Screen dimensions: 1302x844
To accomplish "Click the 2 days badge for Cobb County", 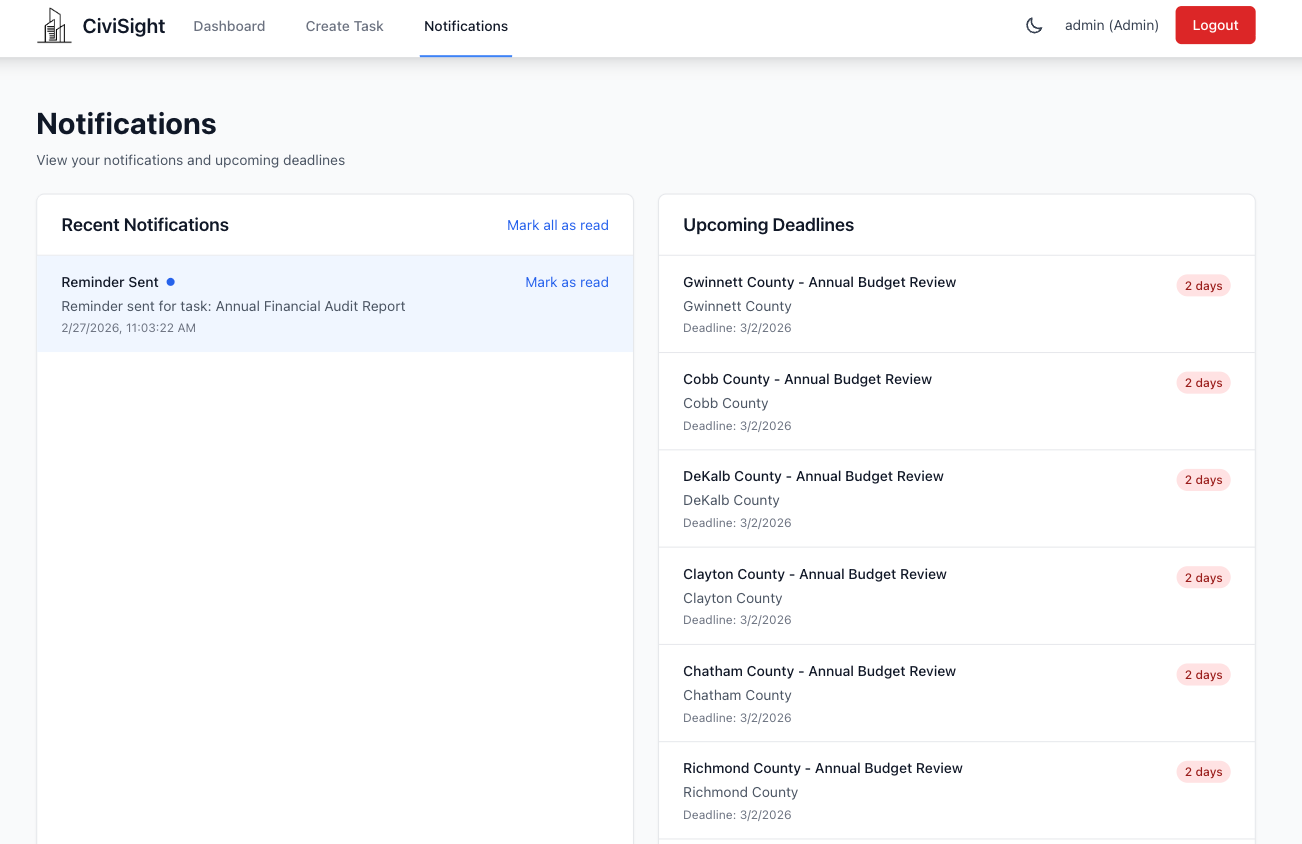I will click(1202, 382).
